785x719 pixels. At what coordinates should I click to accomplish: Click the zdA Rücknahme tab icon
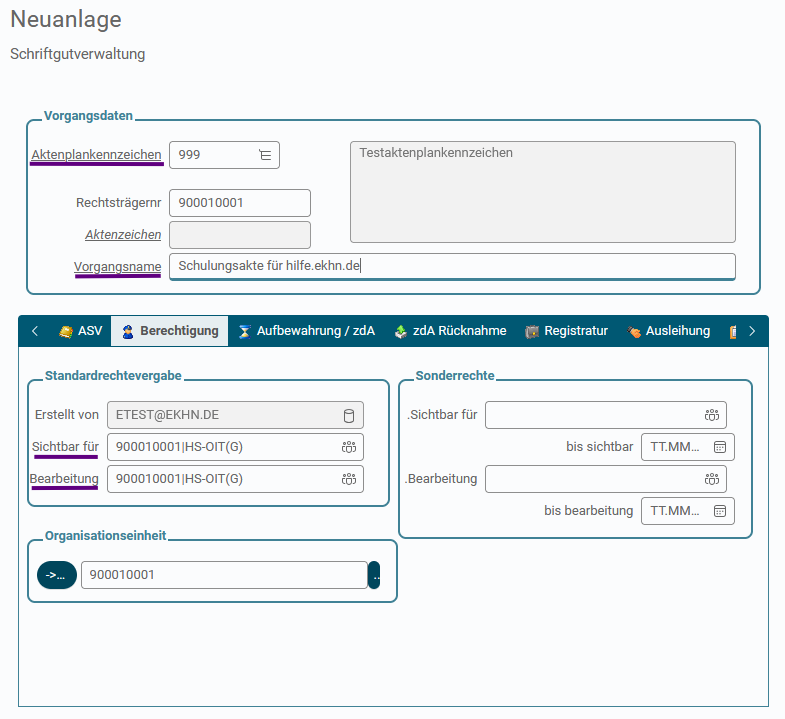click(x=401, y=331)
